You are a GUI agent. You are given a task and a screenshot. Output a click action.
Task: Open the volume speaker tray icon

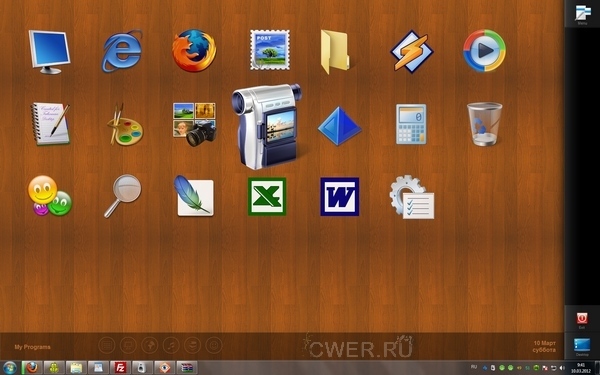pyautogui.click(x=562, y=368)
